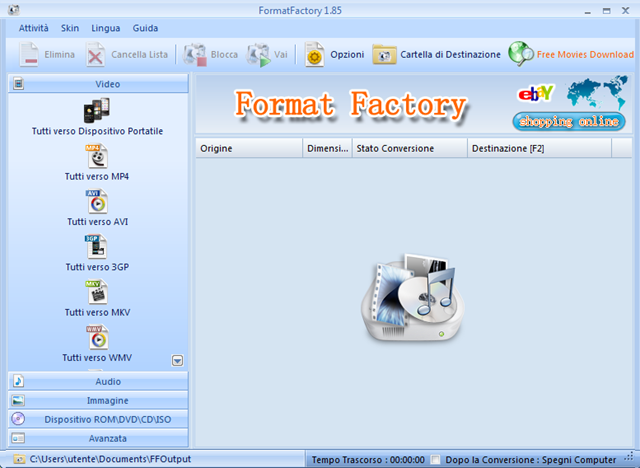Select the Tutti verso 3GP icon

coord(96,246)
